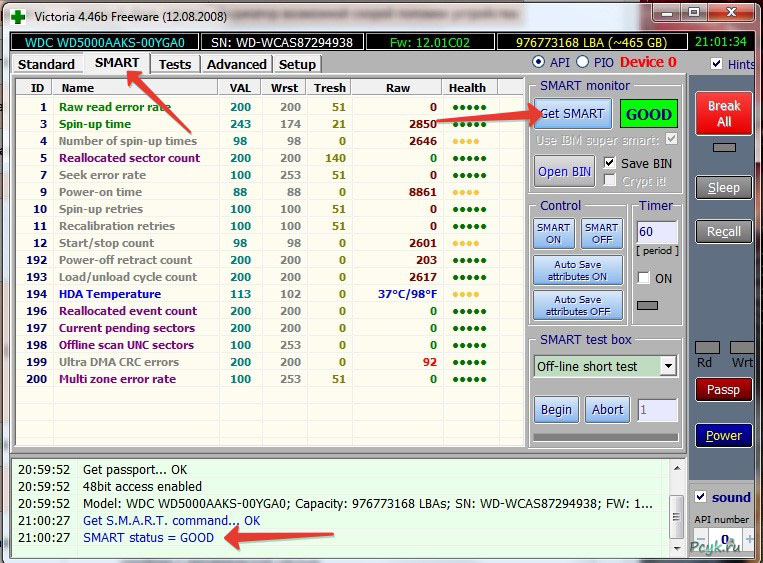The width and height of the screenshot is (763, 563).
Task: Click the Load/unload cycle count row
Action: (270, 277)
